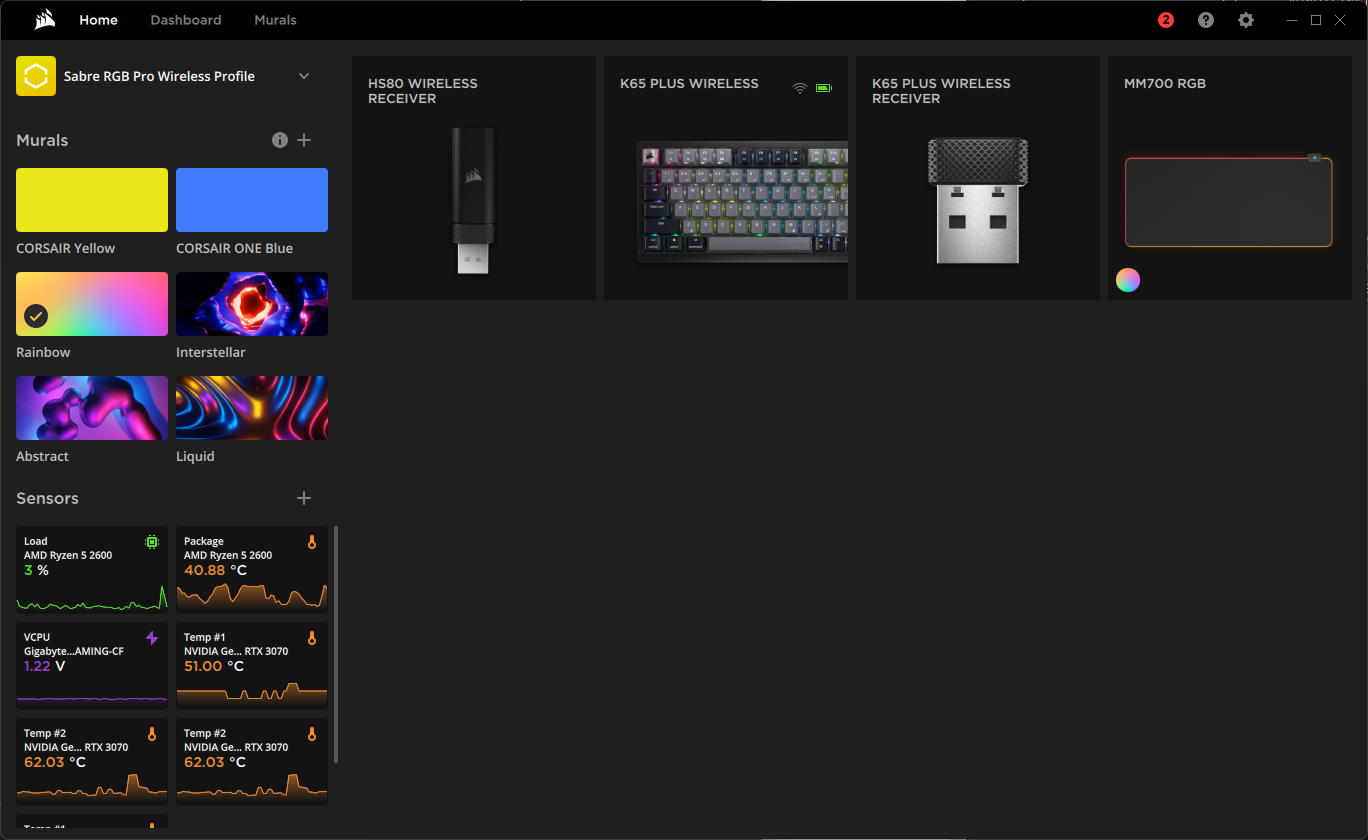Open the K65 Plus Wireless Receiver card
Viewport: 1368px width, 840px height.
point(978,178)
